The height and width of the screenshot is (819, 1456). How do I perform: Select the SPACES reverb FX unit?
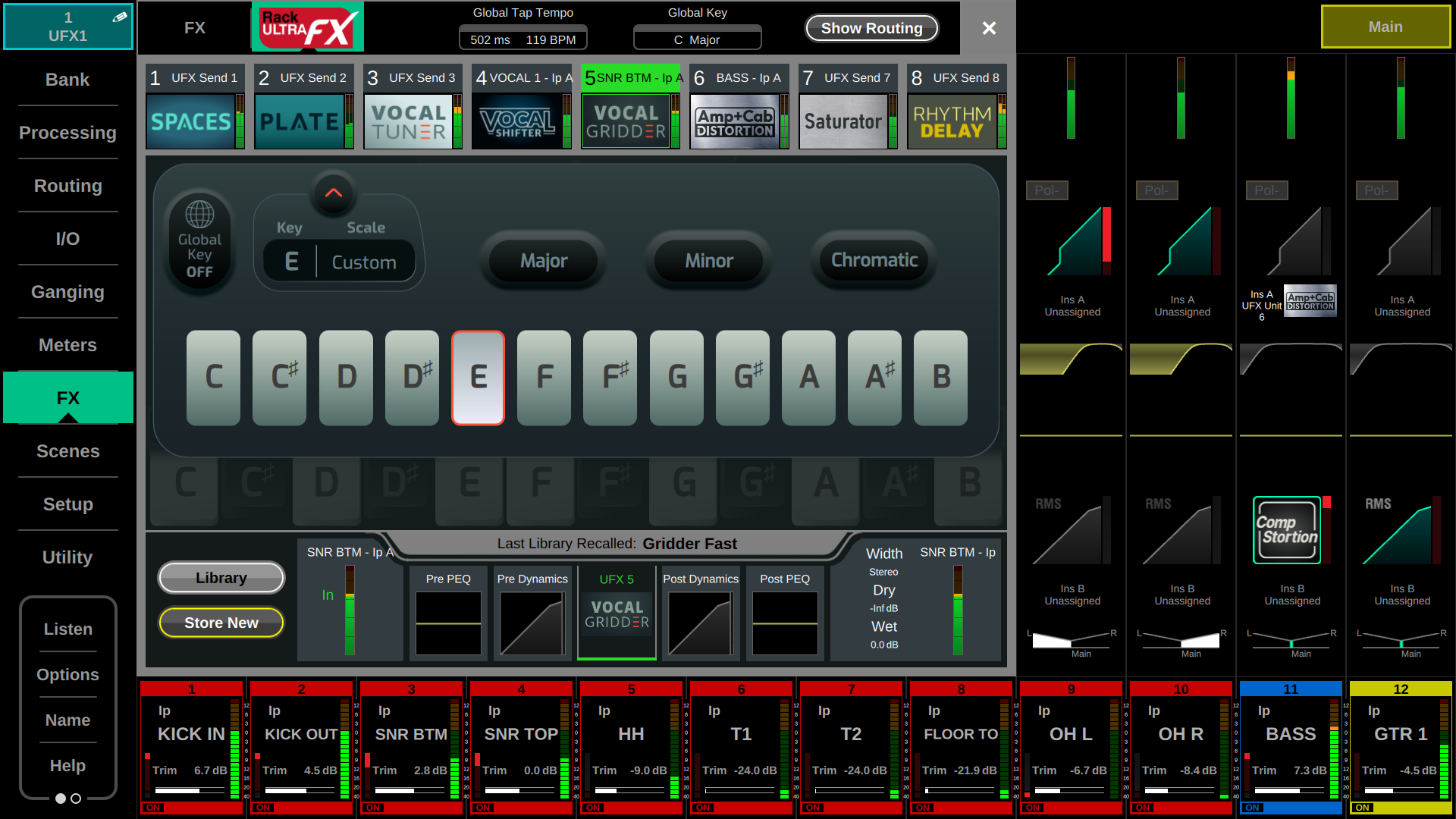190,121
